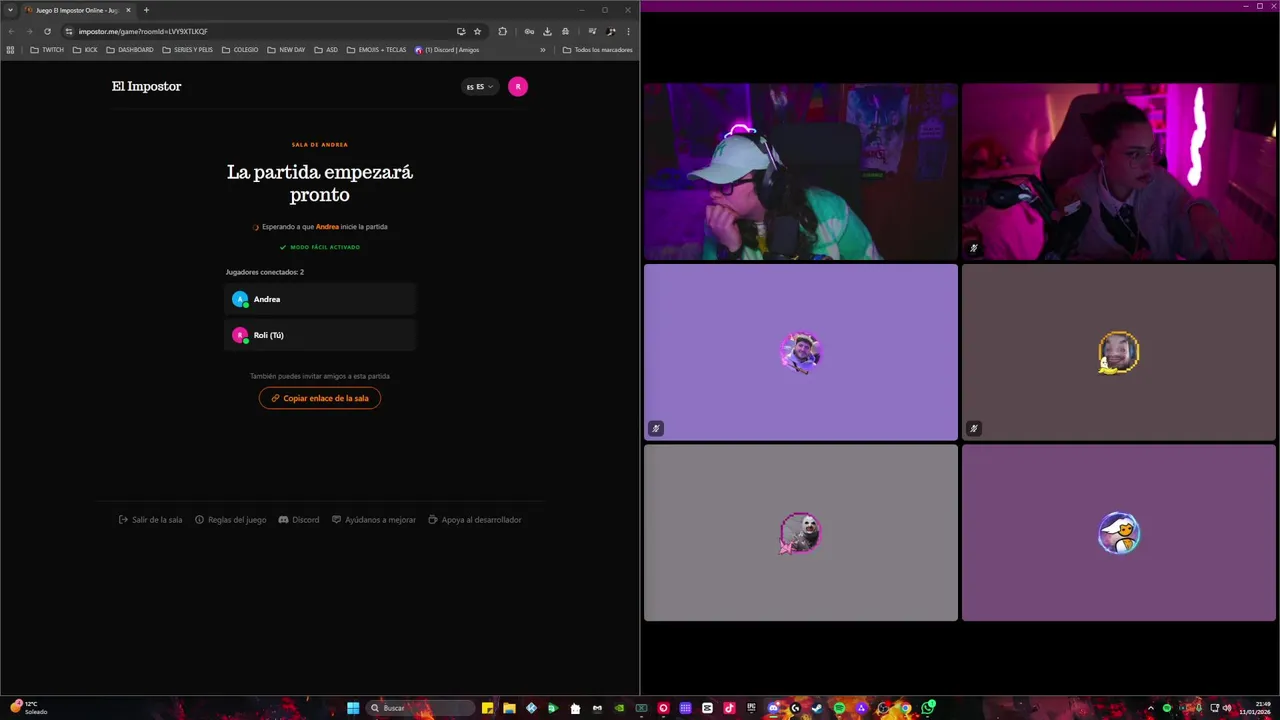Open the yellow Sticky Notes taskbar icon

pos(488,708)
